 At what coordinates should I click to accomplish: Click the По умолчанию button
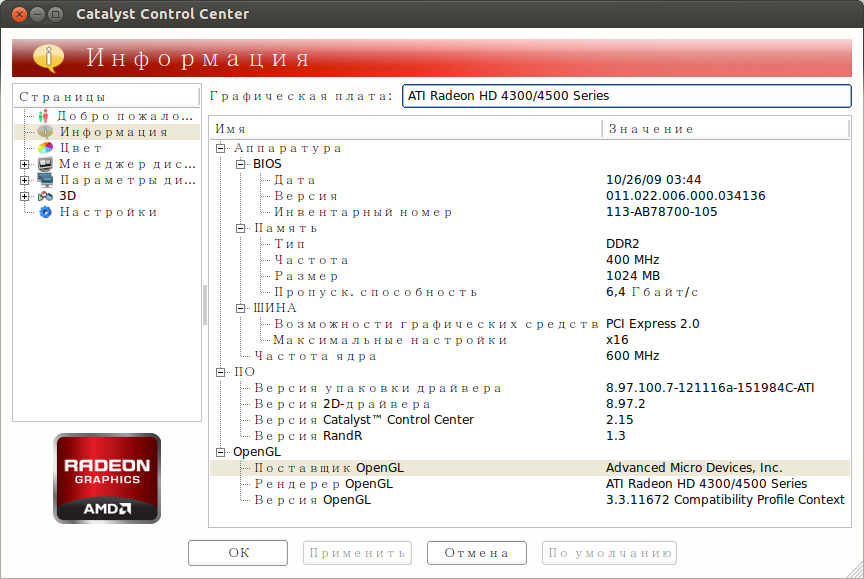click(x=609, y=553)
